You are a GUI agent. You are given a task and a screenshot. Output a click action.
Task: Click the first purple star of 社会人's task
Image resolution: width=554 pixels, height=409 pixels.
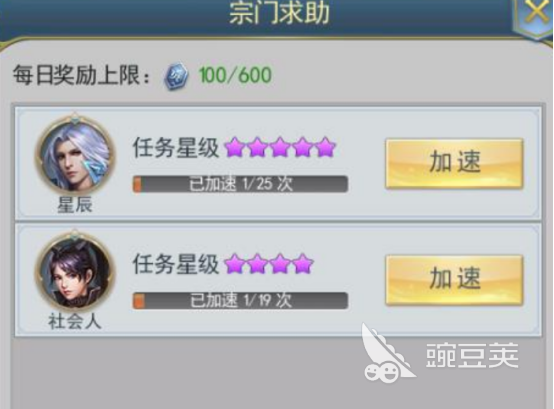click(235, 264)
